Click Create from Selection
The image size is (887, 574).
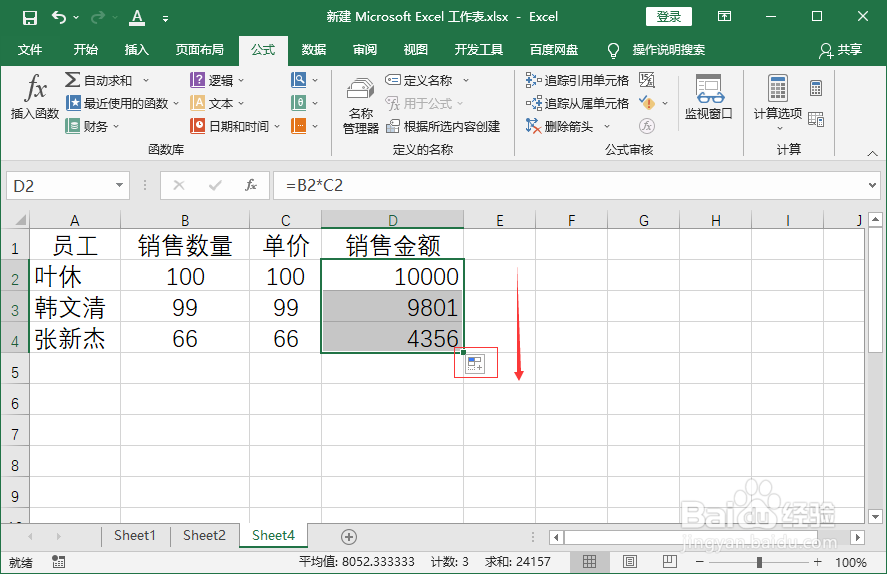(443, 126)
